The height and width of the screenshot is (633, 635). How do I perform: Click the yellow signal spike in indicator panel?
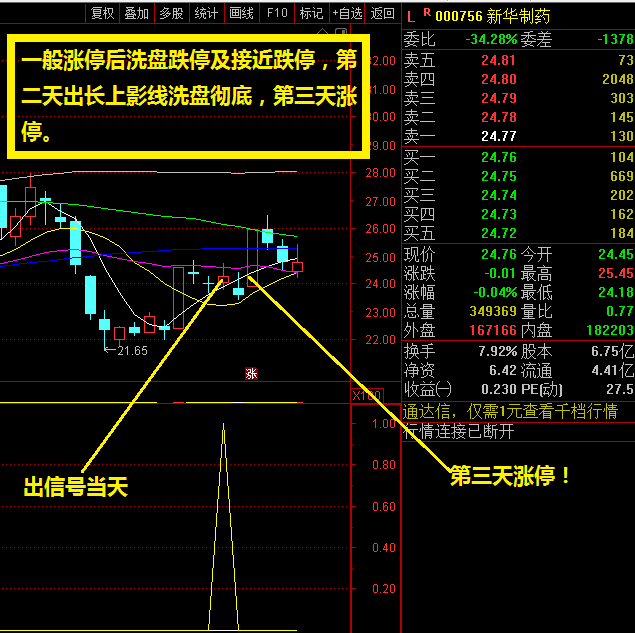click(x=224, y=526)
